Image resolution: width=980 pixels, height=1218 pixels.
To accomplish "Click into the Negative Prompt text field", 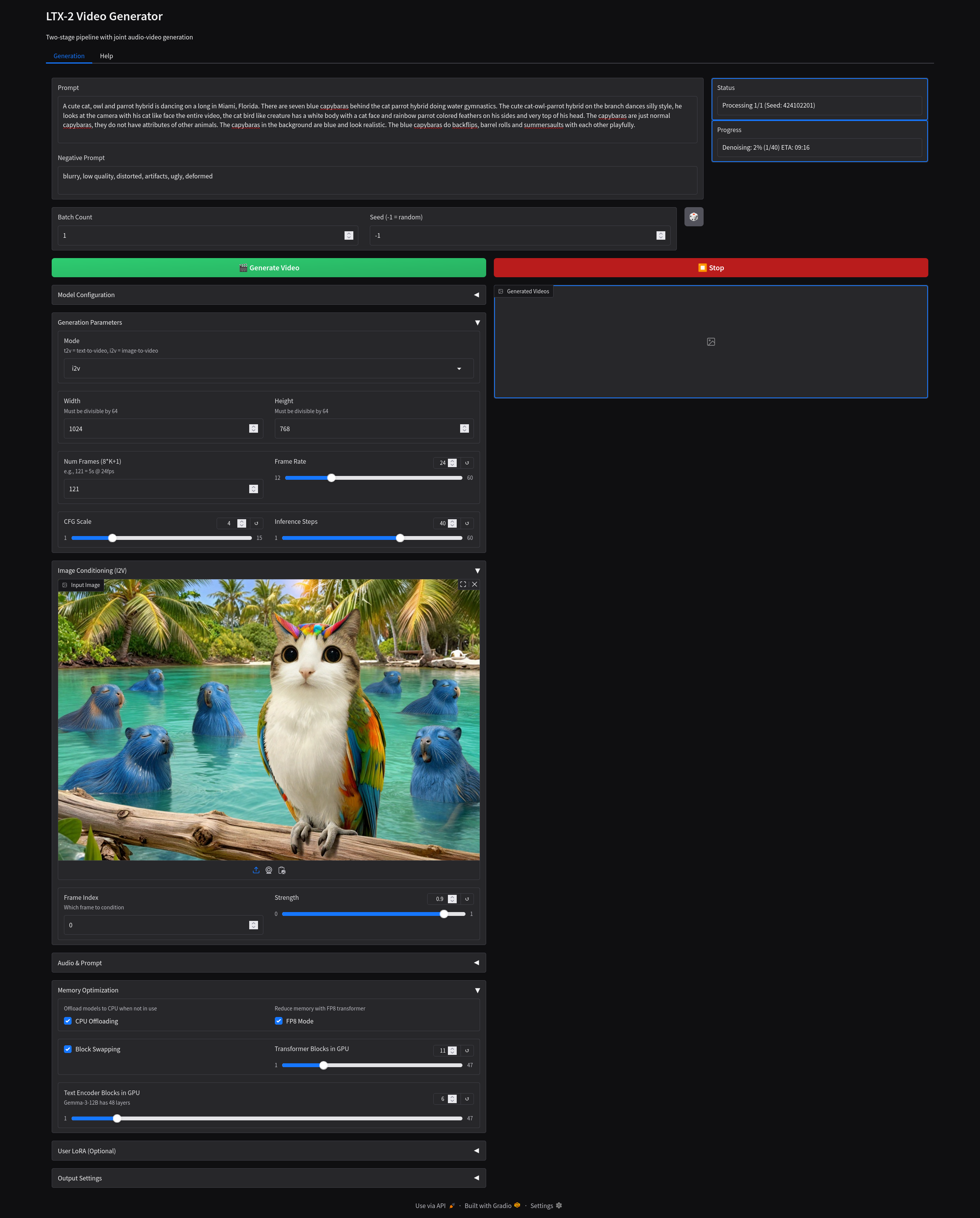I will (x=377, y=180).
